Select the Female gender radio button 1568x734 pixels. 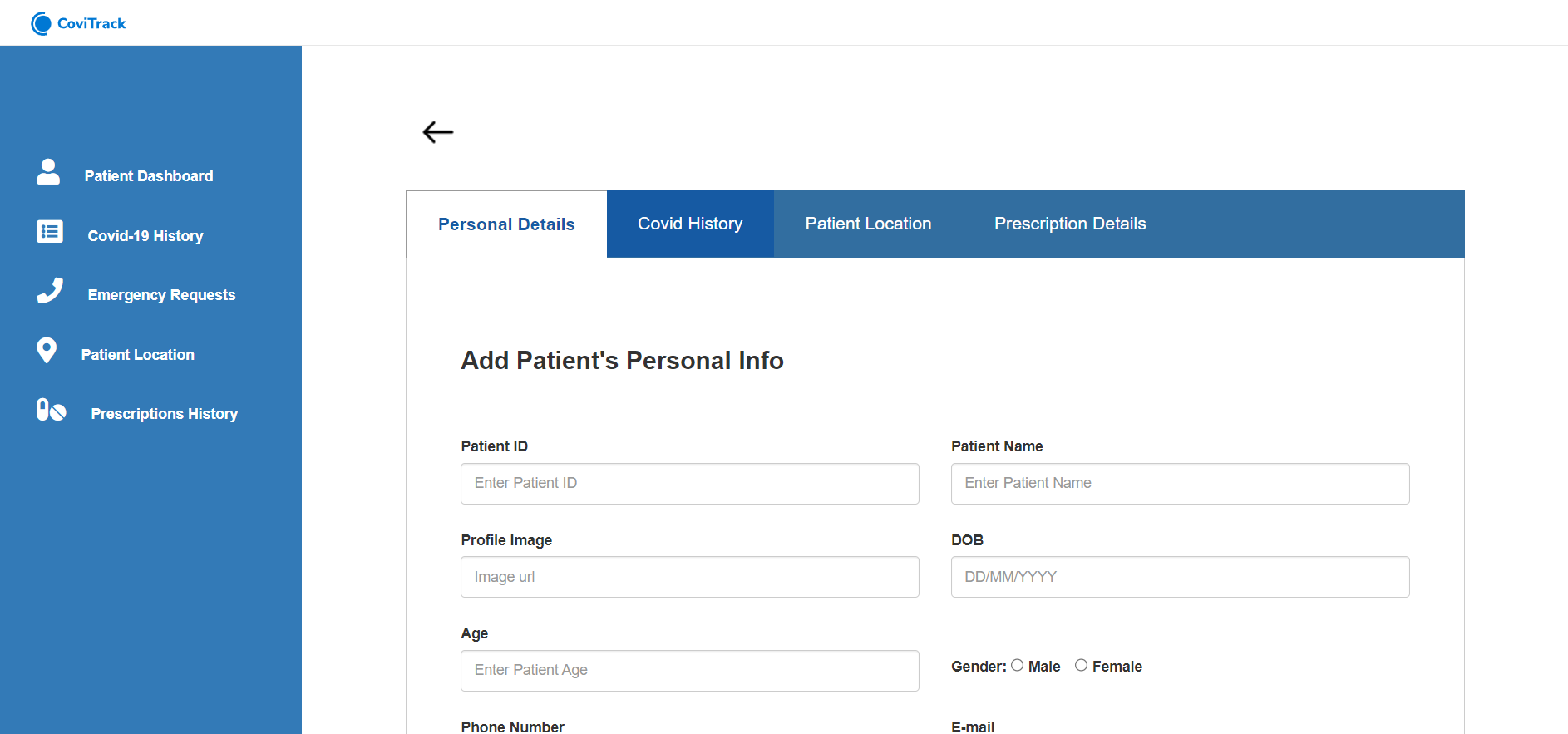pos(1081,665)
